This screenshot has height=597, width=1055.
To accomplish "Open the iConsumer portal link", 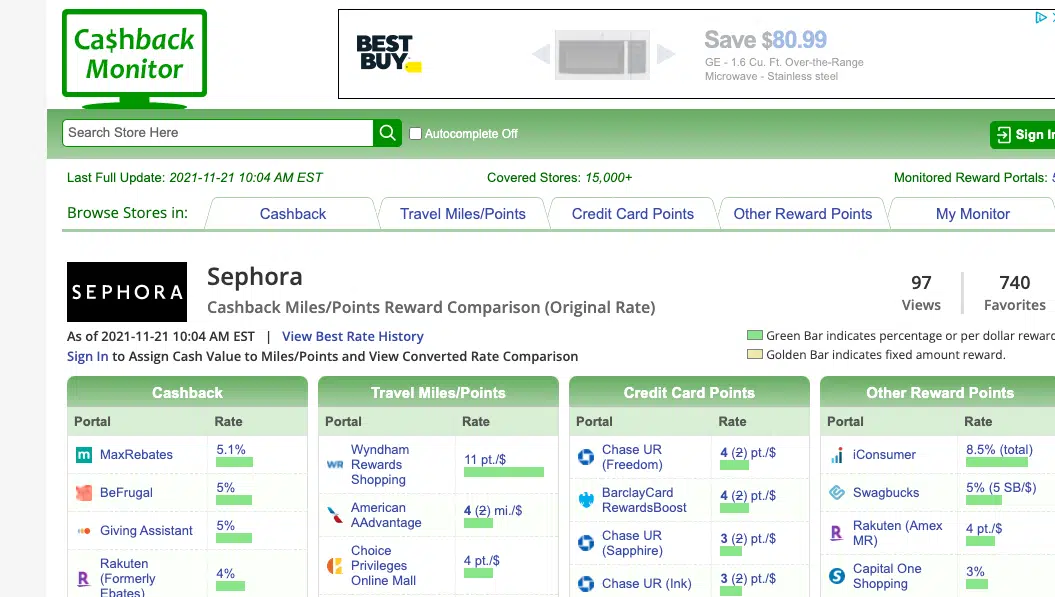I will pyautogui.click(x=884, y=455).
